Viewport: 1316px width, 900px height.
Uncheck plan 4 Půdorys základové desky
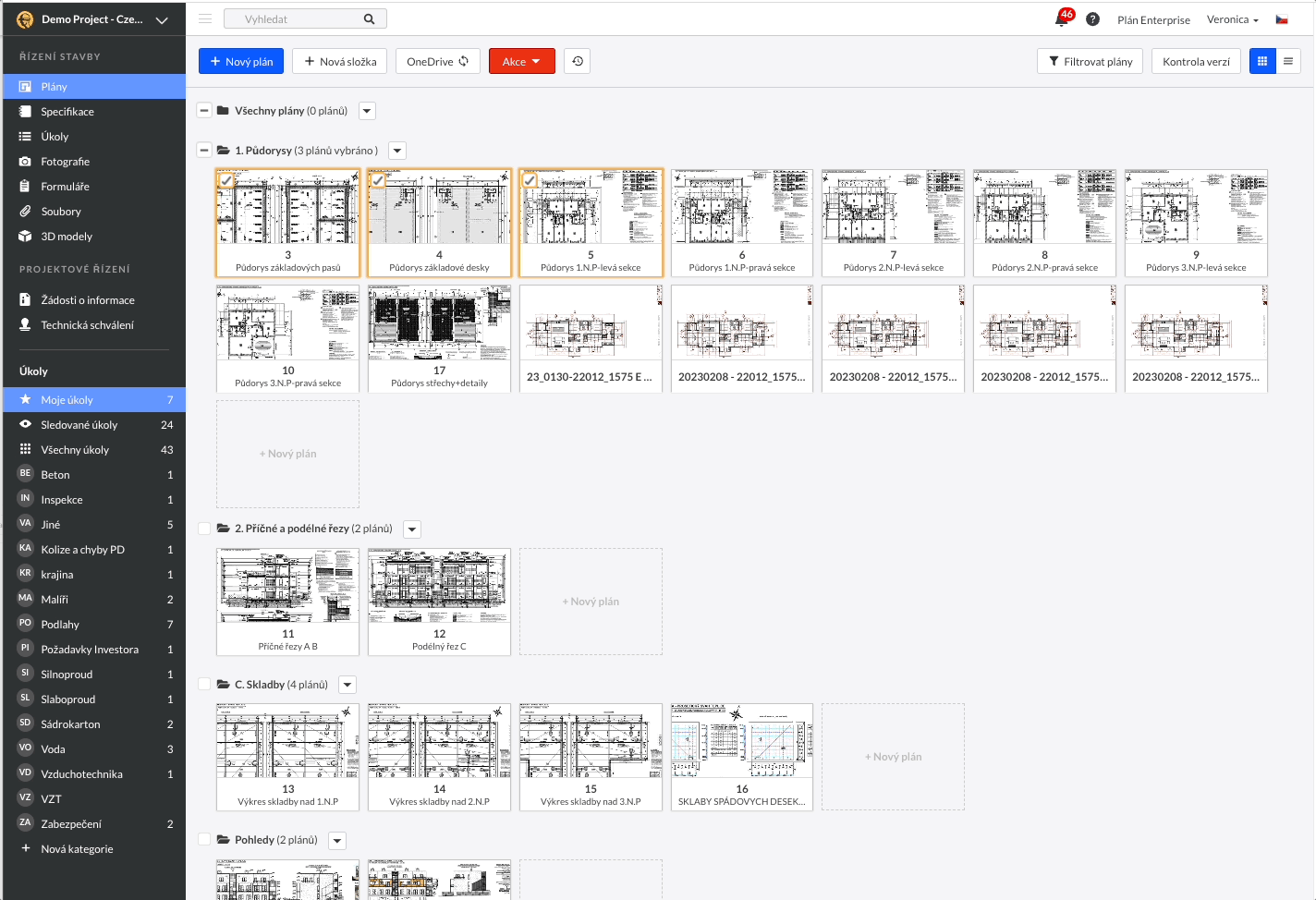point(378,180)
